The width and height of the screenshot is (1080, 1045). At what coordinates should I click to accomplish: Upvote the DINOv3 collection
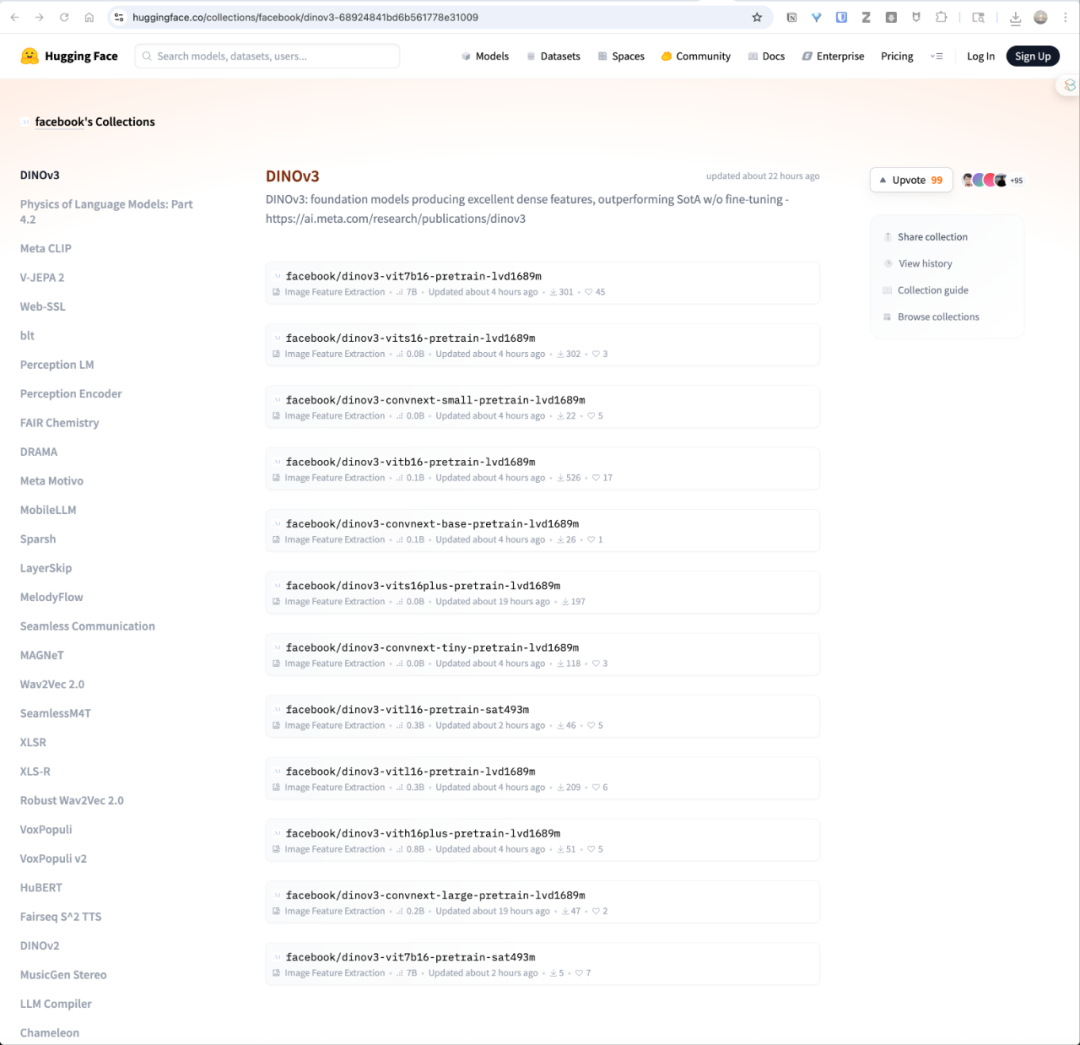click(x=910, y=180)
